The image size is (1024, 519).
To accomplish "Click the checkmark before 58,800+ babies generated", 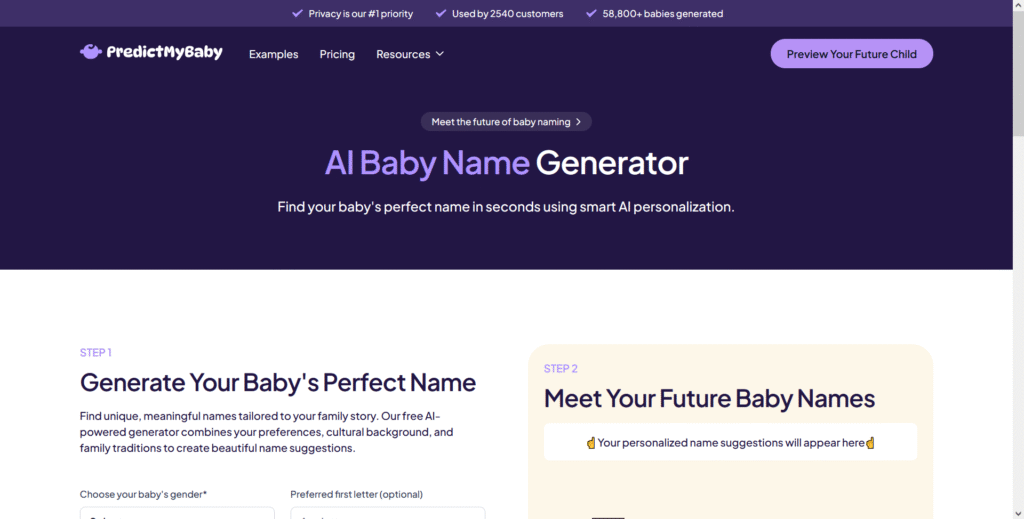I will (591, 13).
